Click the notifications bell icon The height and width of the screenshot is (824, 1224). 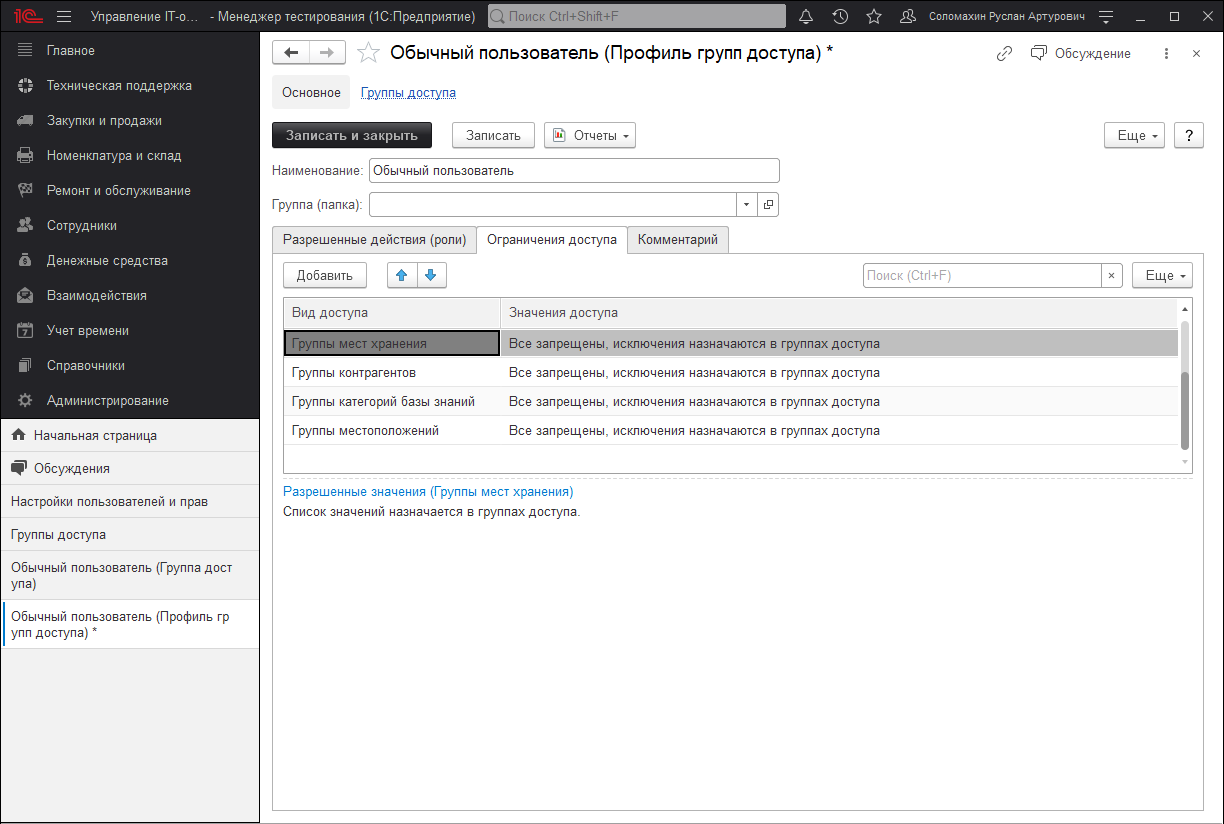tap(807, 17)
